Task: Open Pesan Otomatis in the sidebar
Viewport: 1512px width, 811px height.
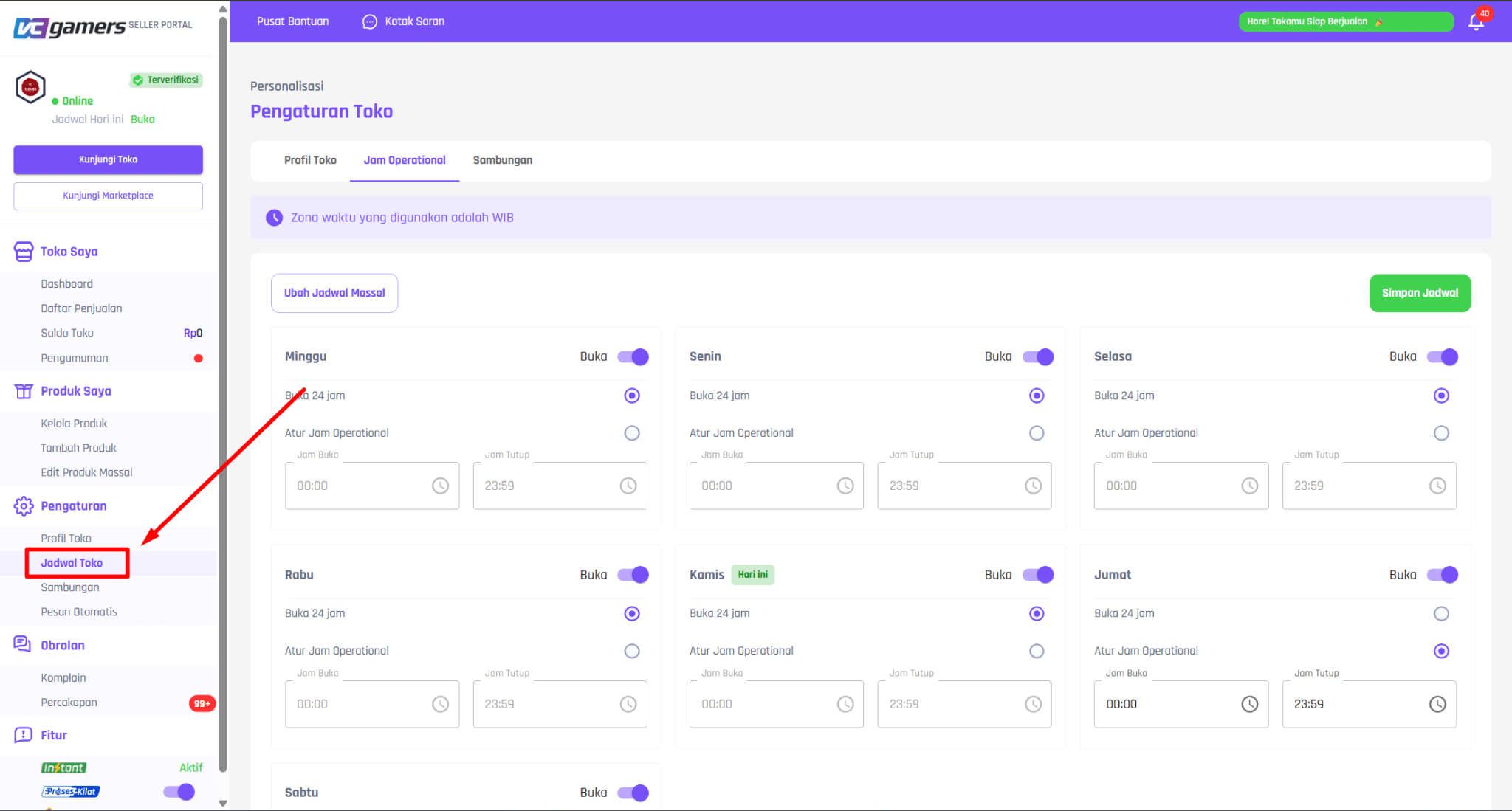Action: [79, 612]
